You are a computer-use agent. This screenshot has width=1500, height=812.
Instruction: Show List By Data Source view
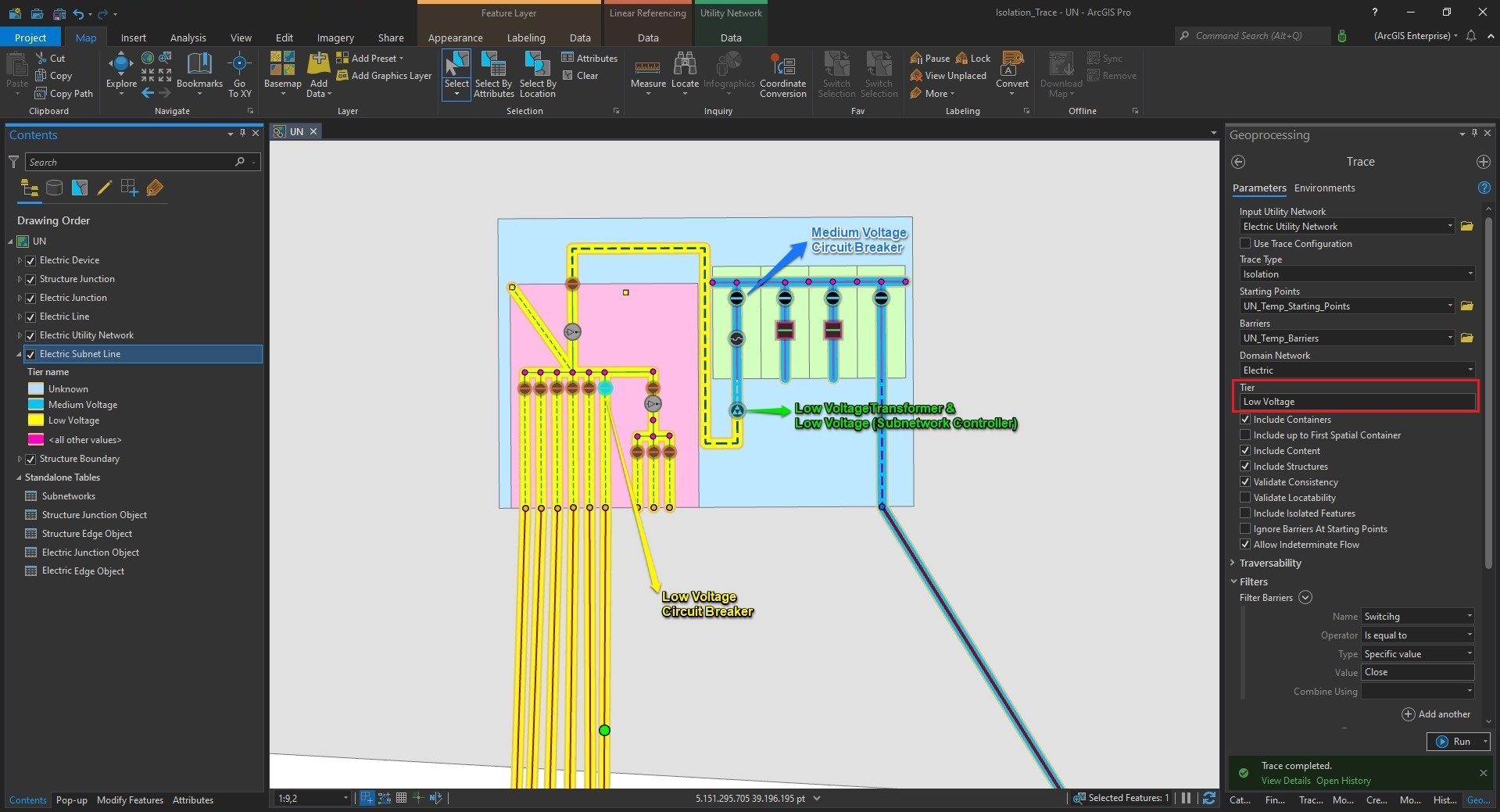pos(54,188)
